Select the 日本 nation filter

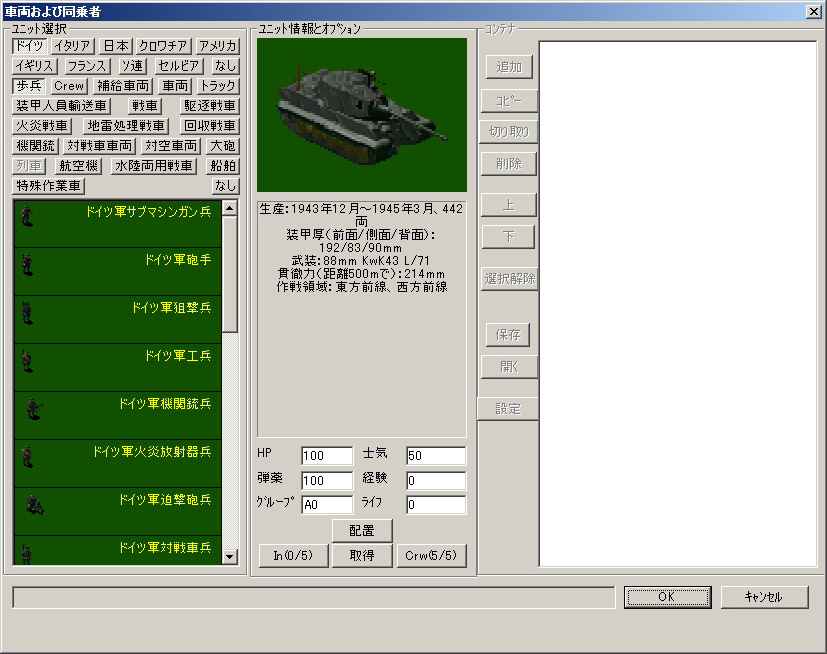115,46
